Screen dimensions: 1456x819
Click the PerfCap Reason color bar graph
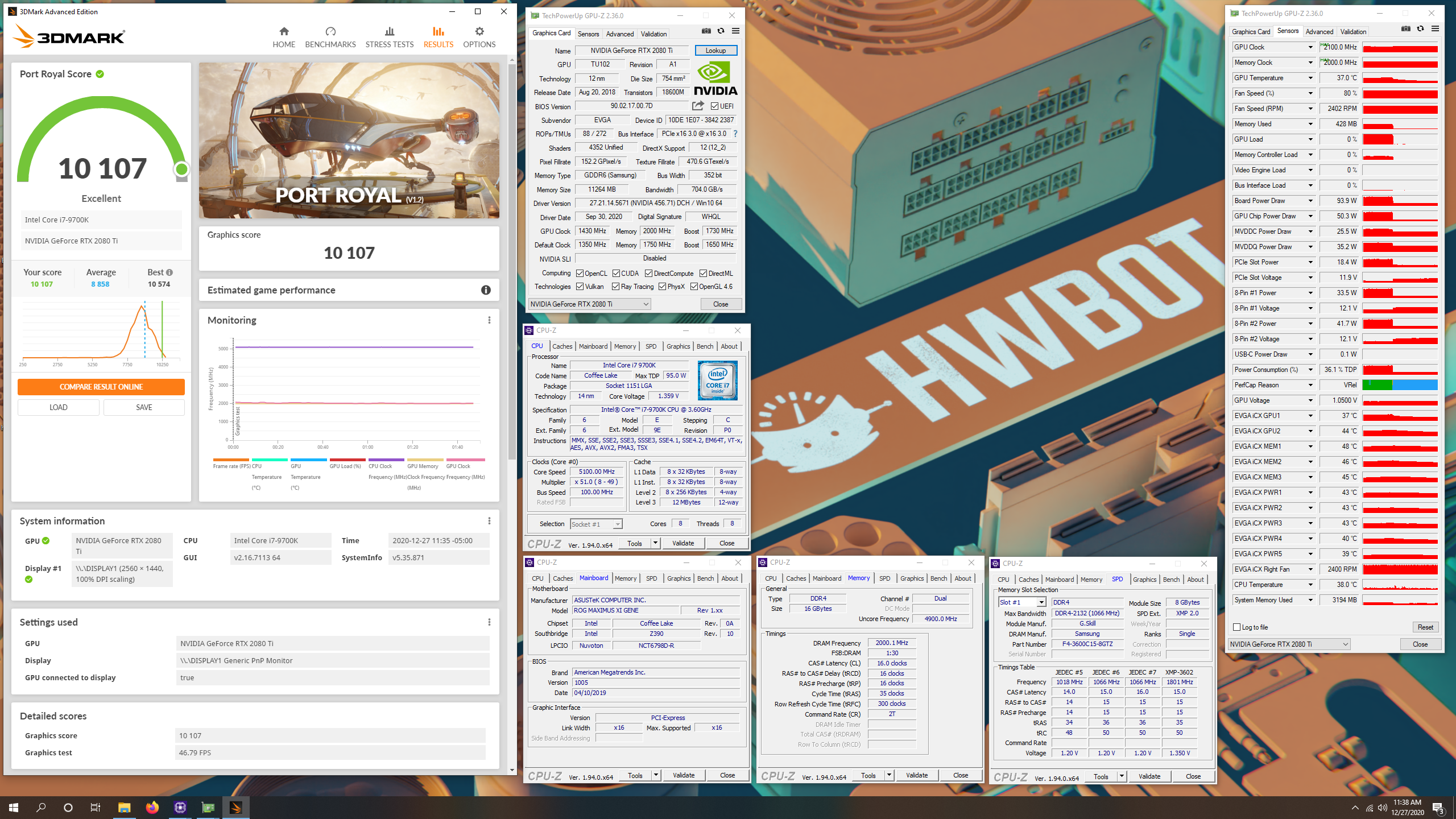(x=1400, y=385)
